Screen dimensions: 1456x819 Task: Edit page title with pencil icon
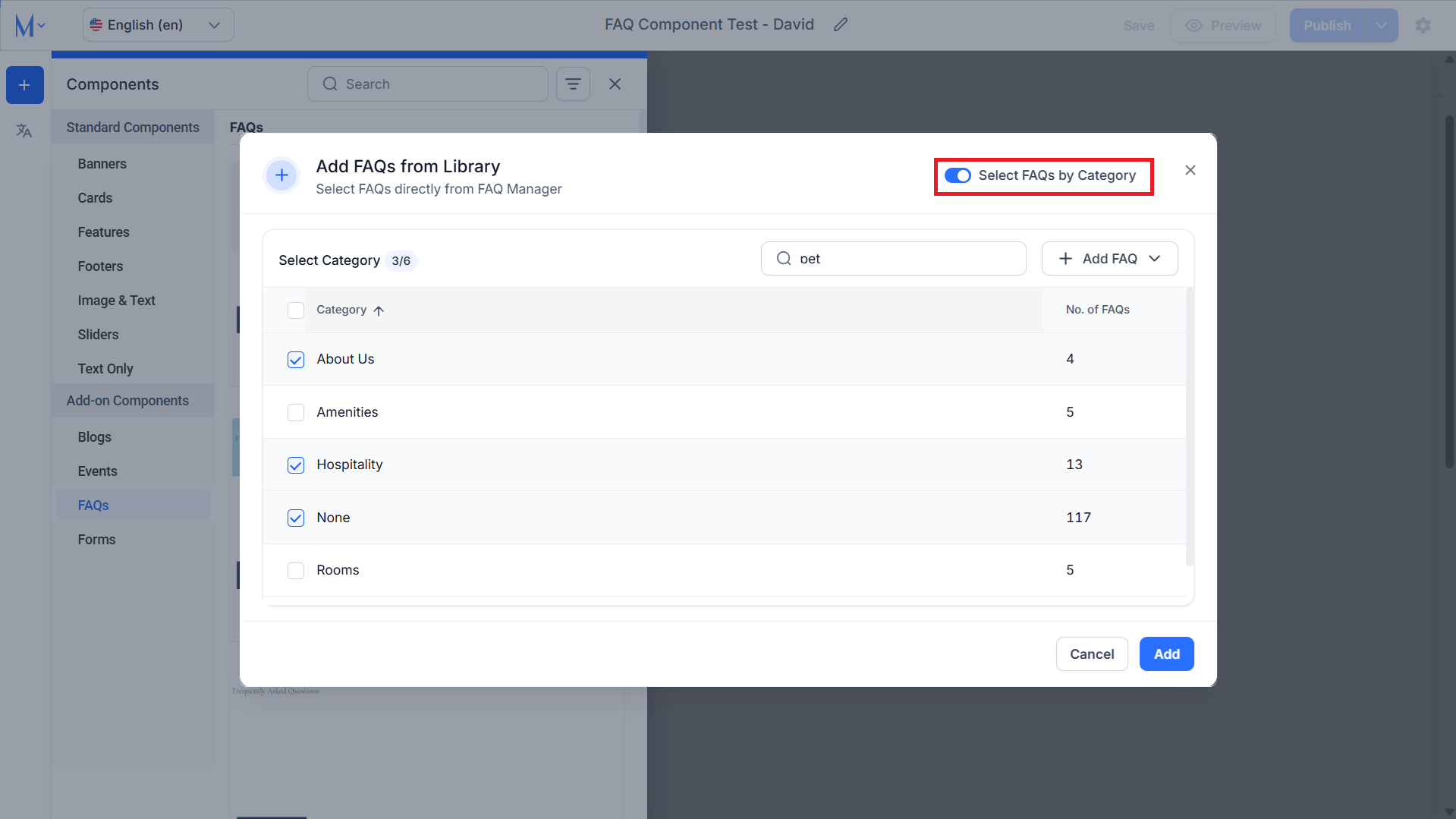[841, 25]
